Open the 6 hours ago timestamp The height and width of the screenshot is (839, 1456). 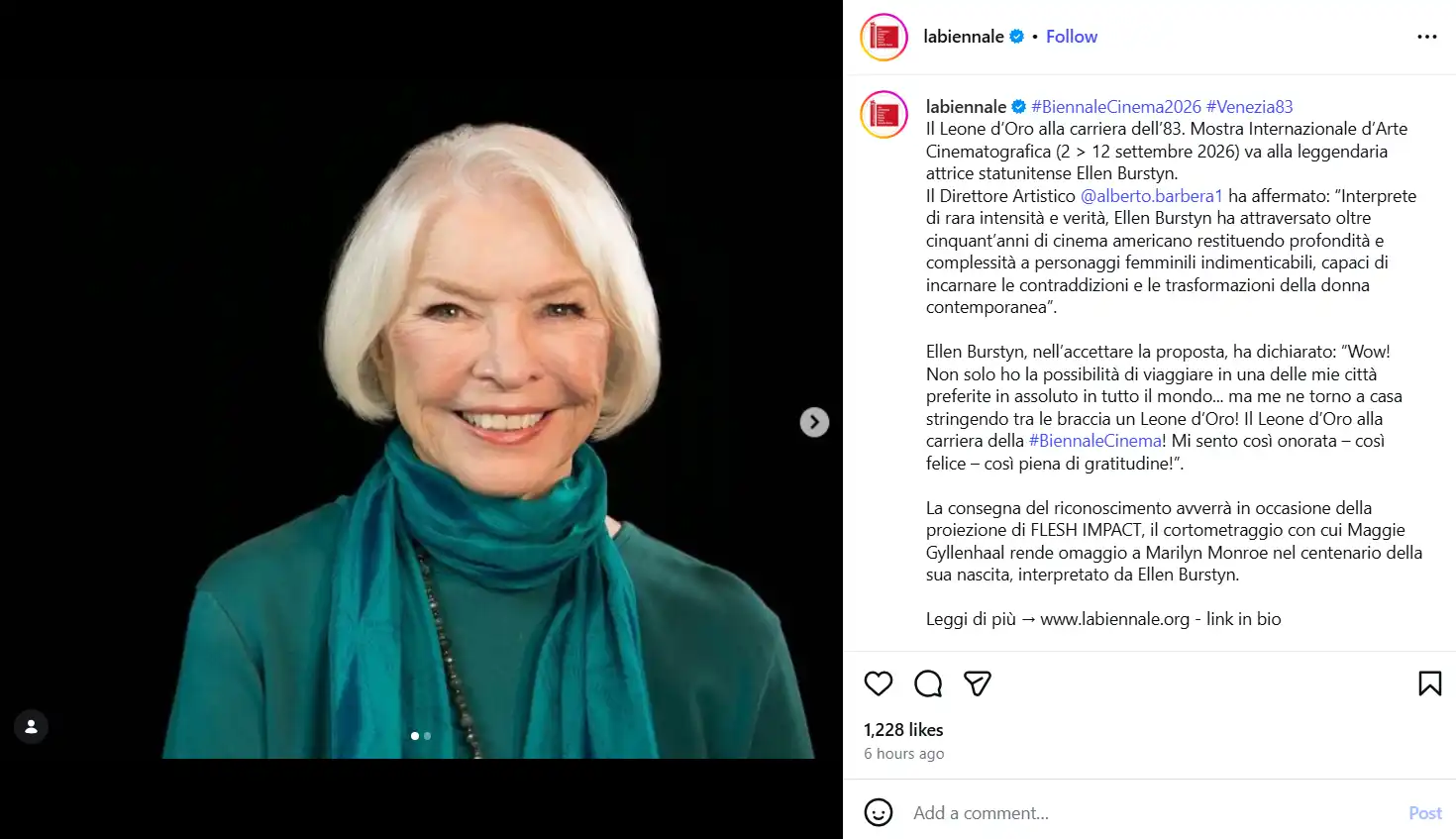coord(903,754)
